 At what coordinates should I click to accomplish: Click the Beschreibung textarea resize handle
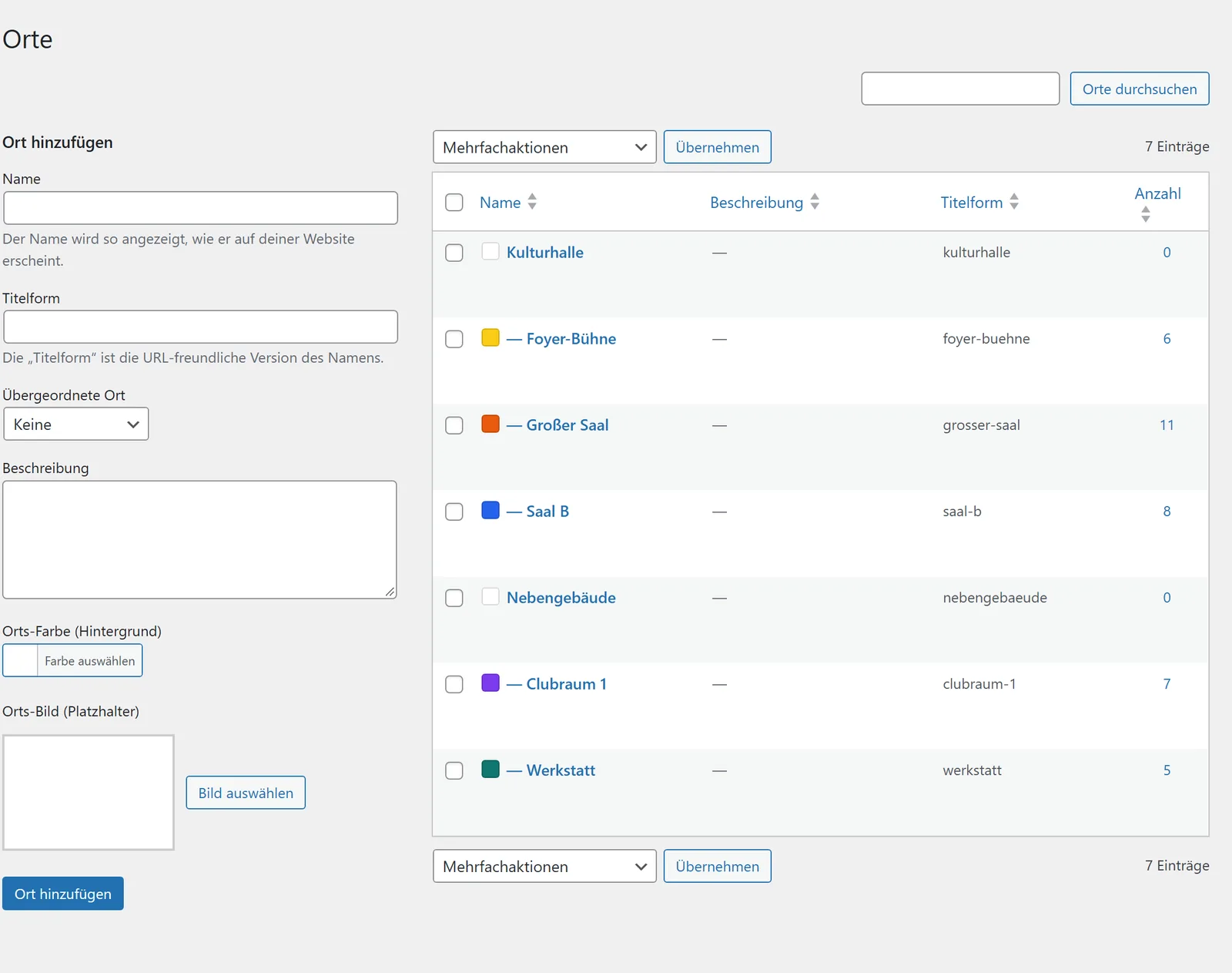click(x=390, y=592)
